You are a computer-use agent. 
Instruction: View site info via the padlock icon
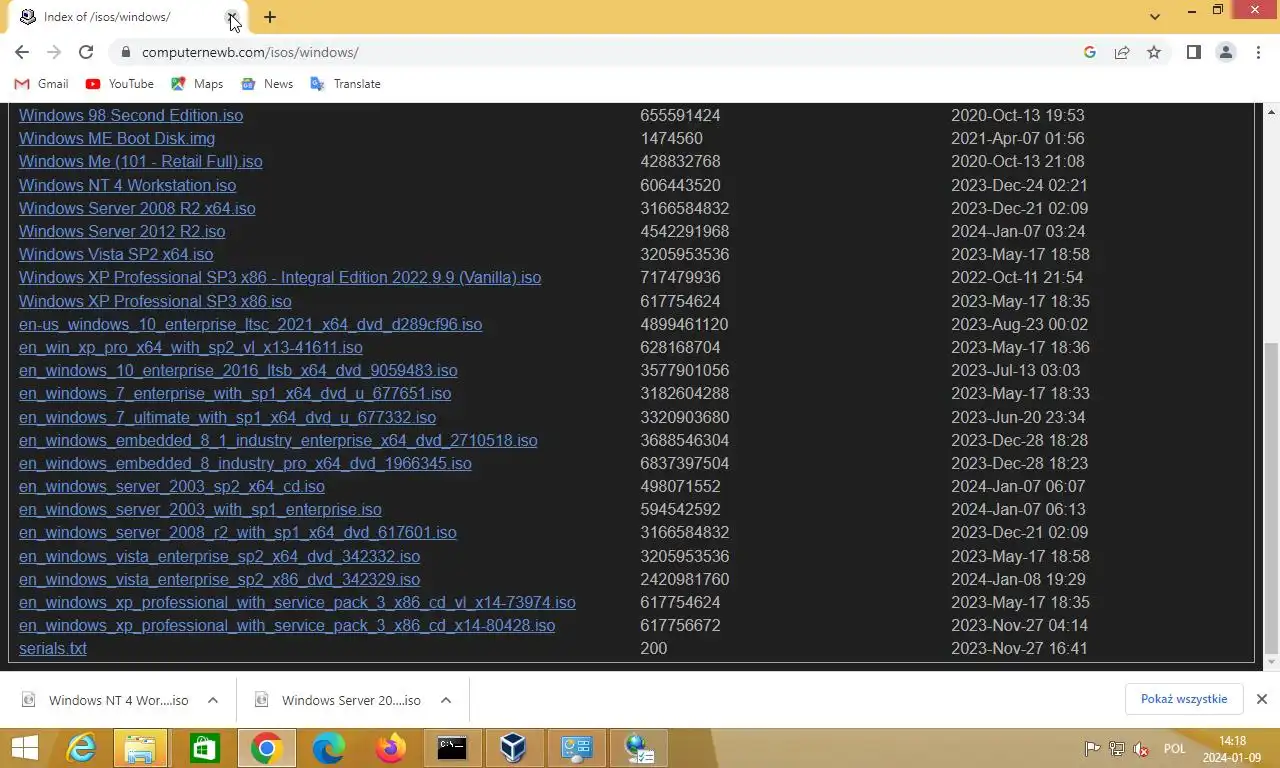click(125, 52)
